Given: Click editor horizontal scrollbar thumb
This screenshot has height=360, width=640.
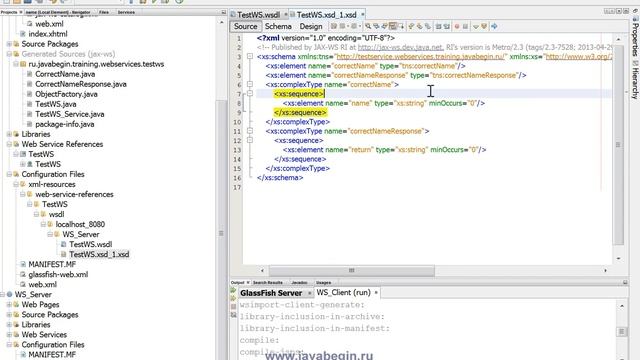Looking at the screenshot, I should 351,270.
